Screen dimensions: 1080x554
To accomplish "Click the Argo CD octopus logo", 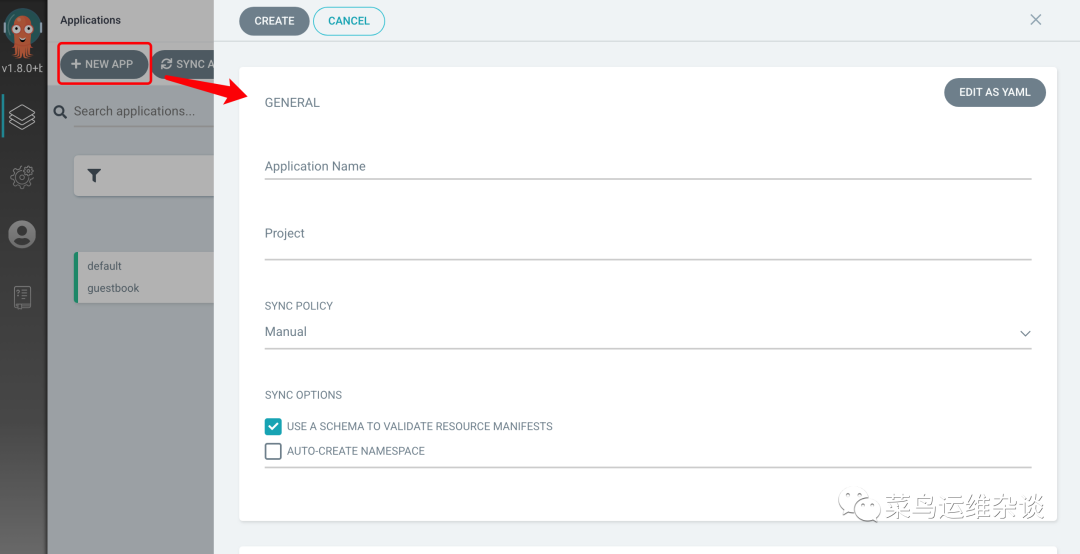I will [22, 32].
